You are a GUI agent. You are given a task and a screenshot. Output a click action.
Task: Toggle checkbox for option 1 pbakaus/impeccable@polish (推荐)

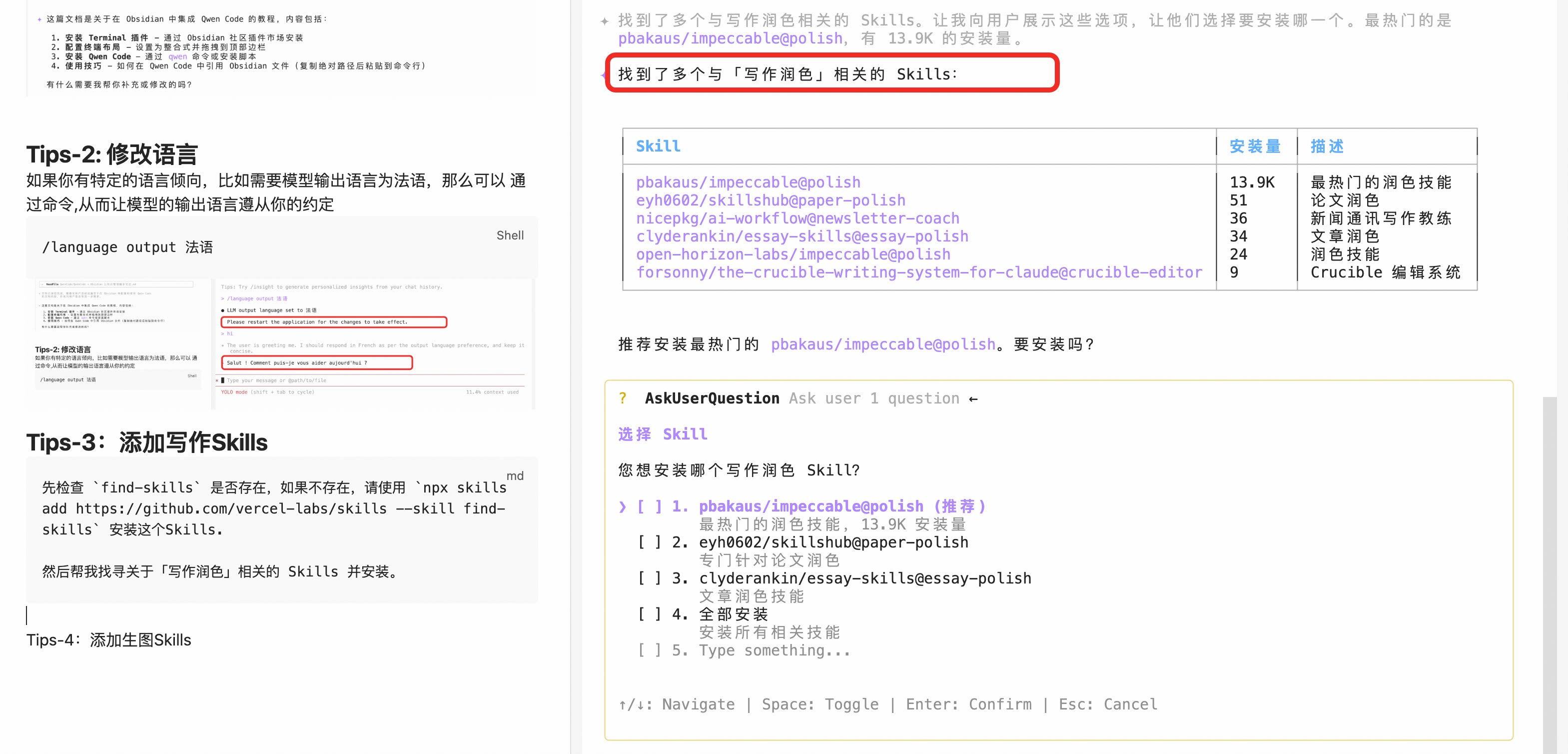(x=649, y=506)
